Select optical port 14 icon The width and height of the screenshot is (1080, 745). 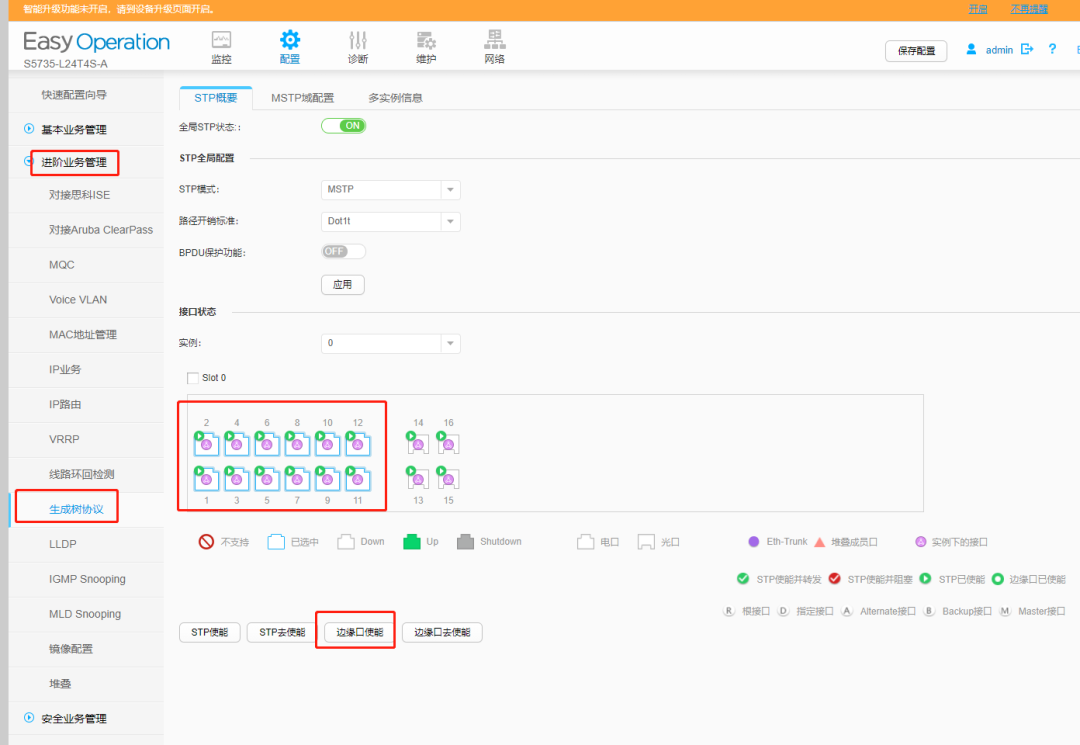pos(417,443)
